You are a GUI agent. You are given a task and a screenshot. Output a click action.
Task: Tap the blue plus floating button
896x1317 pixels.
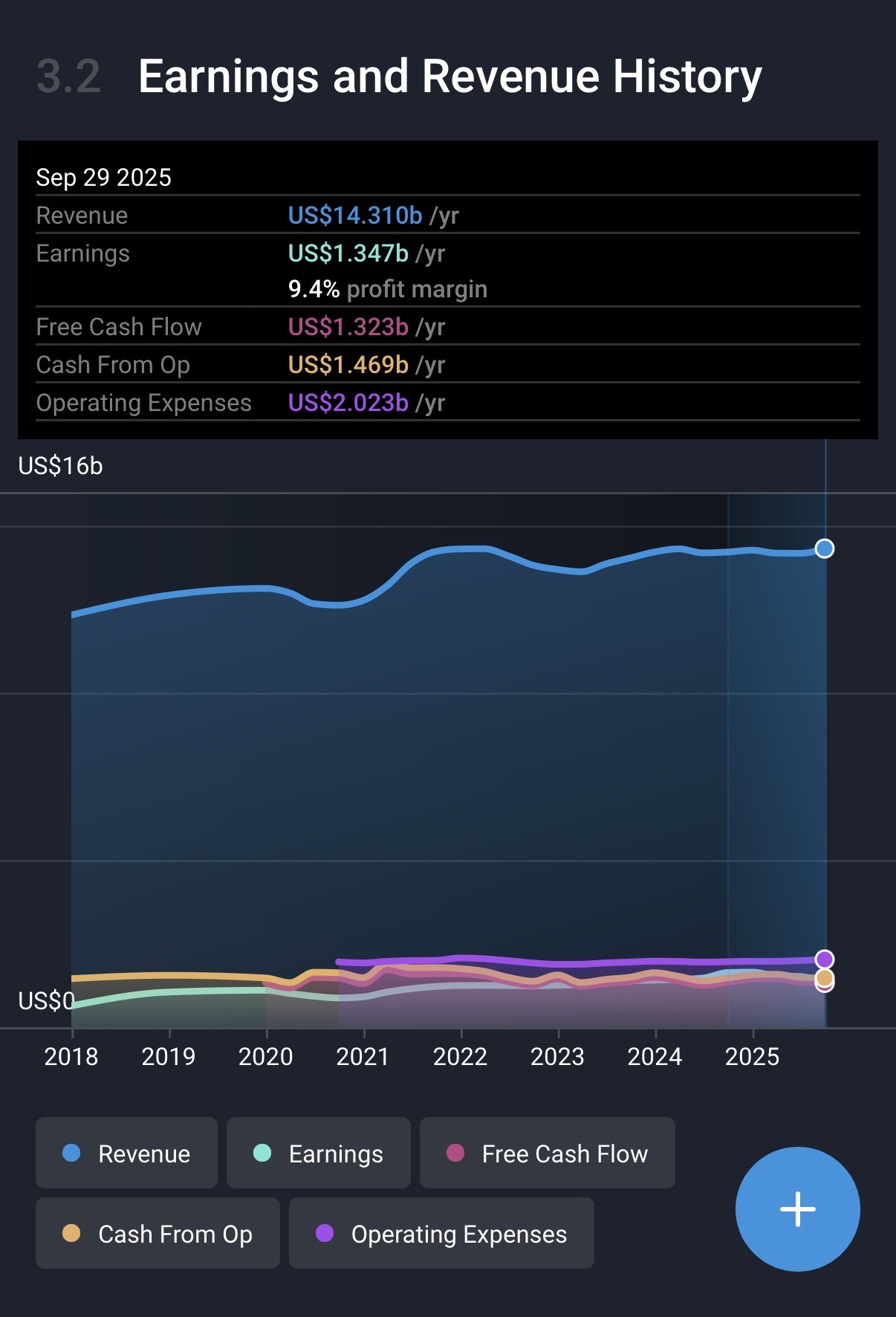(x=797, y=1209)
